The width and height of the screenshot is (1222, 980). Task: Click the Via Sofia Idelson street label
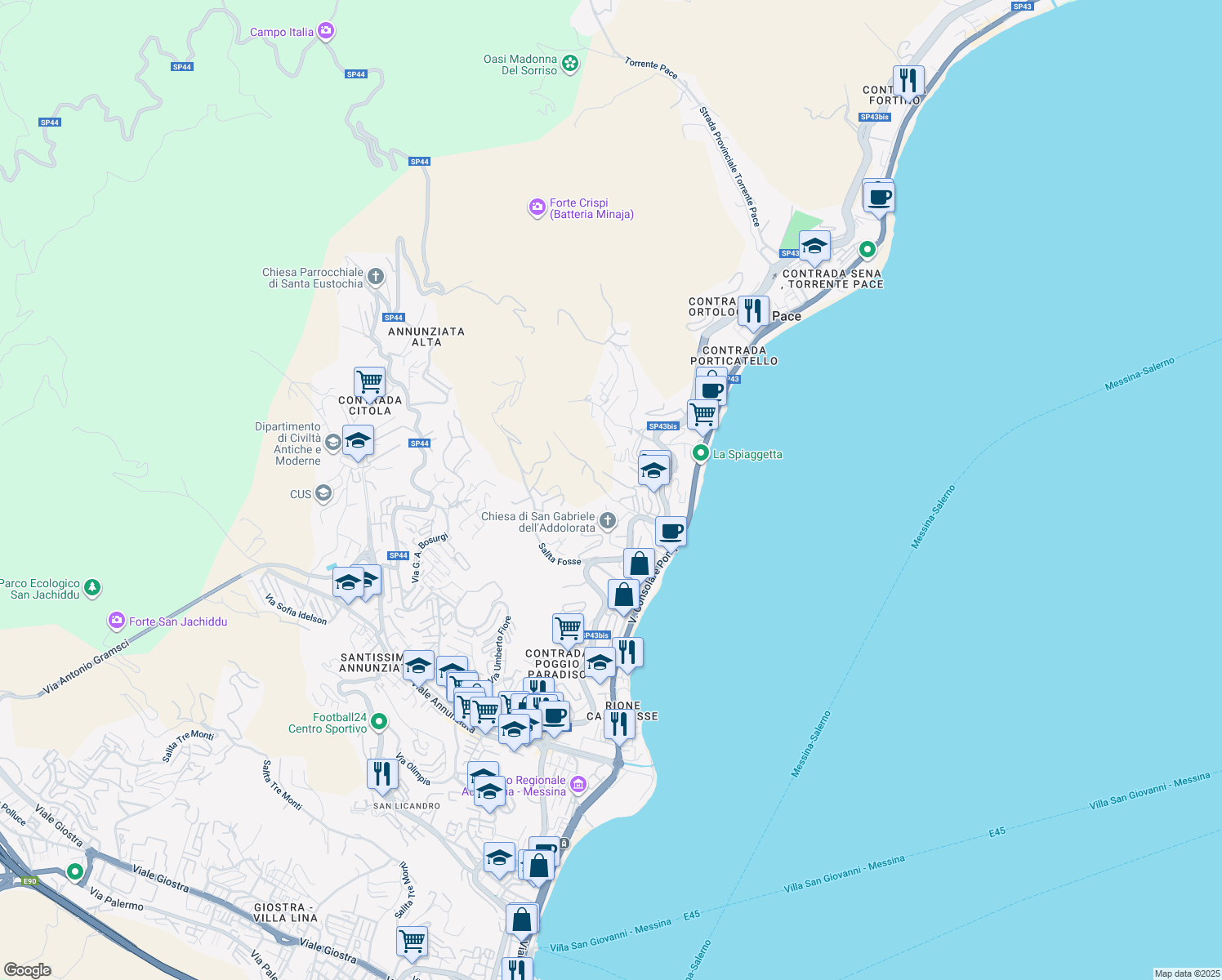point(296,609)
